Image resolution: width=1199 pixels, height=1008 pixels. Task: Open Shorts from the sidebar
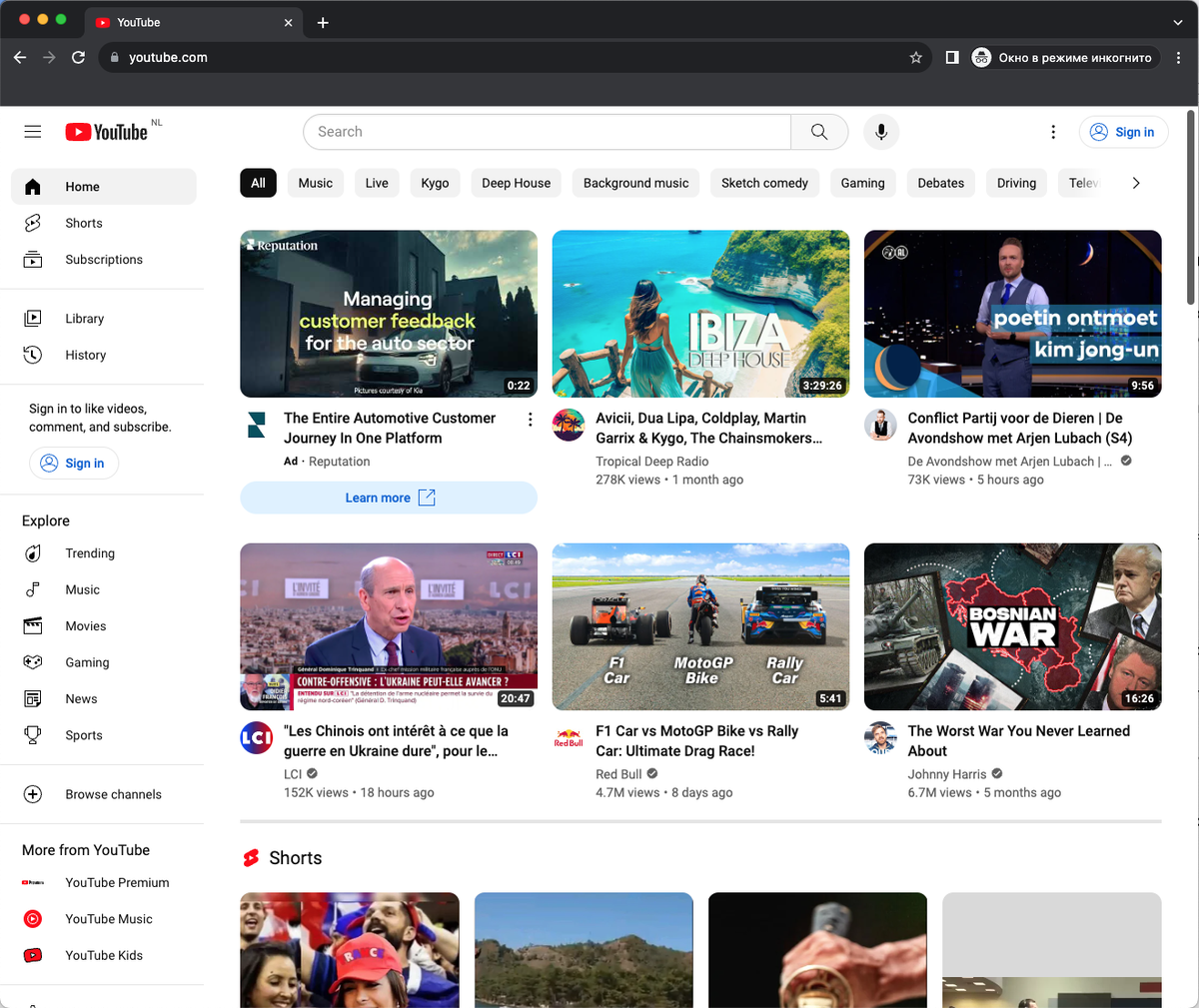click(x=104, y=223)
